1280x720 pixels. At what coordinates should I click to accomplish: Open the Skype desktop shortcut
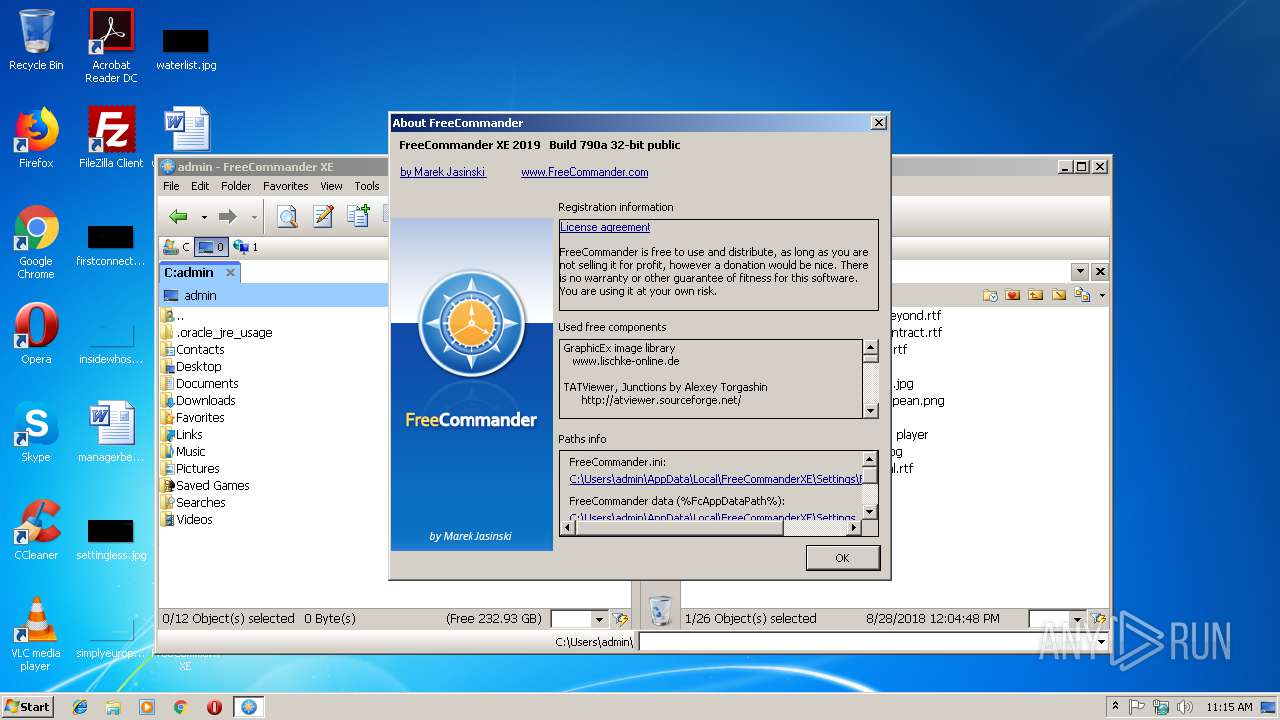click(36, 432)
